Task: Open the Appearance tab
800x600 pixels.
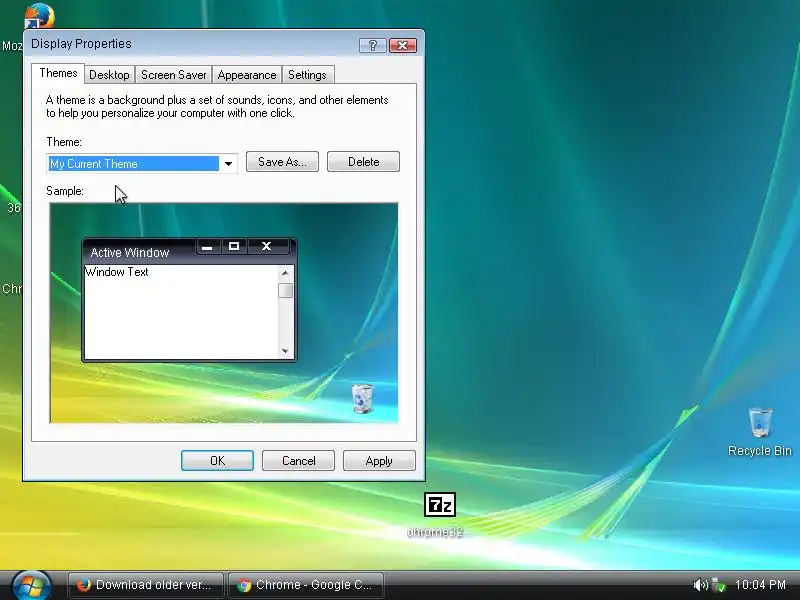Action: (x=247, y=75)
